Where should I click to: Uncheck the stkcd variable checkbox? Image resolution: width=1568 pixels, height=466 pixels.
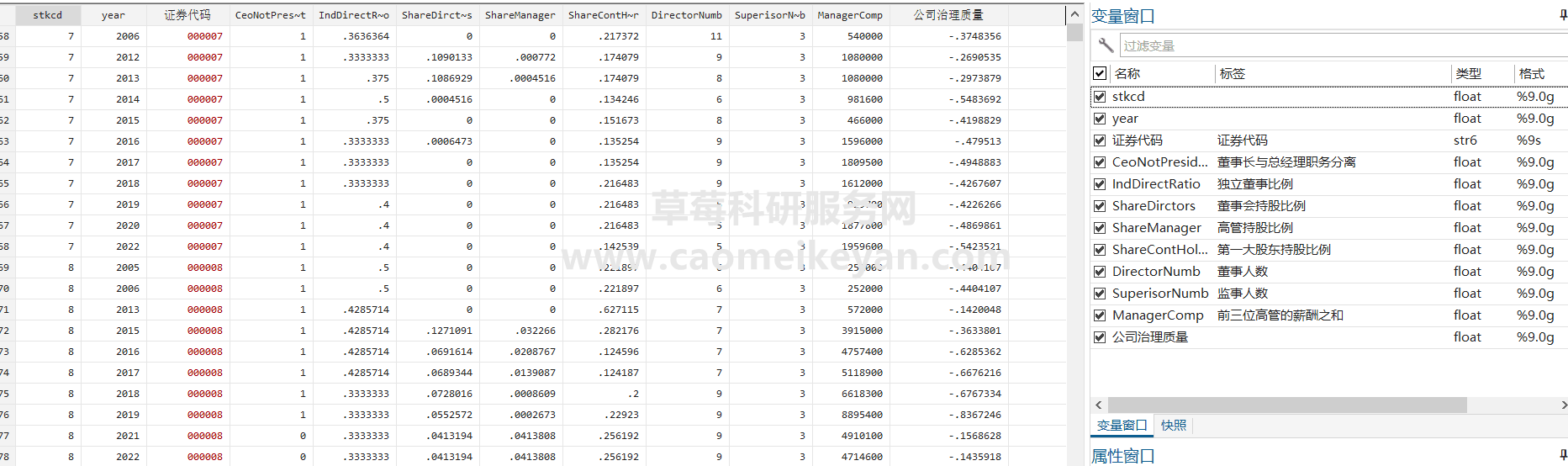[x=1100, y=97]
